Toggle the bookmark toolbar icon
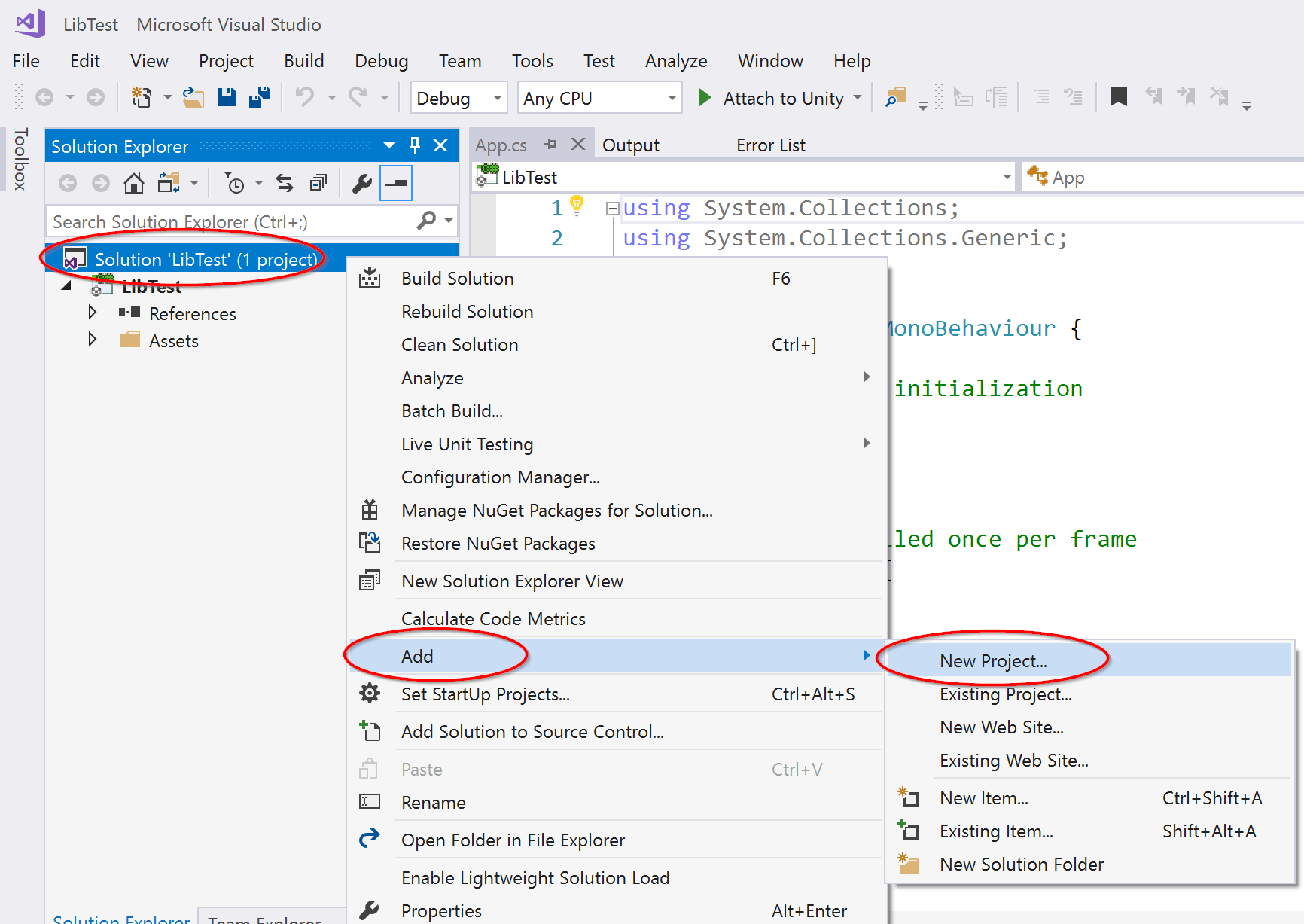 [x=1119, y=97]
